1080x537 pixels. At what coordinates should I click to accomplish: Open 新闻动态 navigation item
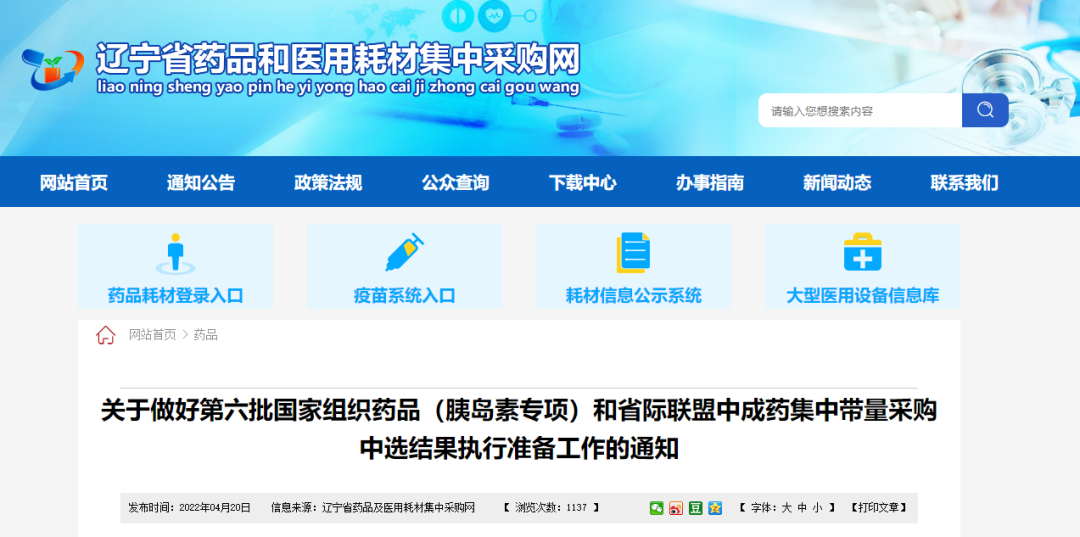837,182
